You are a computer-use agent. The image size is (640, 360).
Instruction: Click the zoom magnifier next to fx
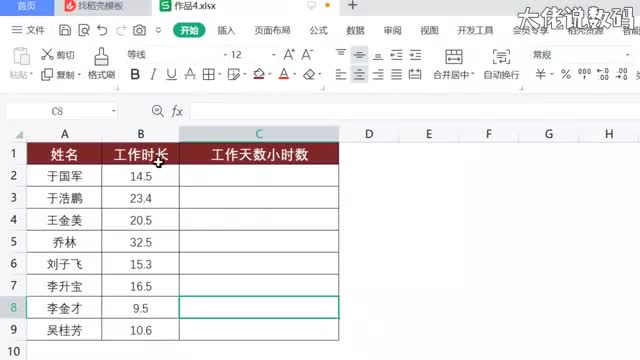pyautogui.click(x=158, y=111)
